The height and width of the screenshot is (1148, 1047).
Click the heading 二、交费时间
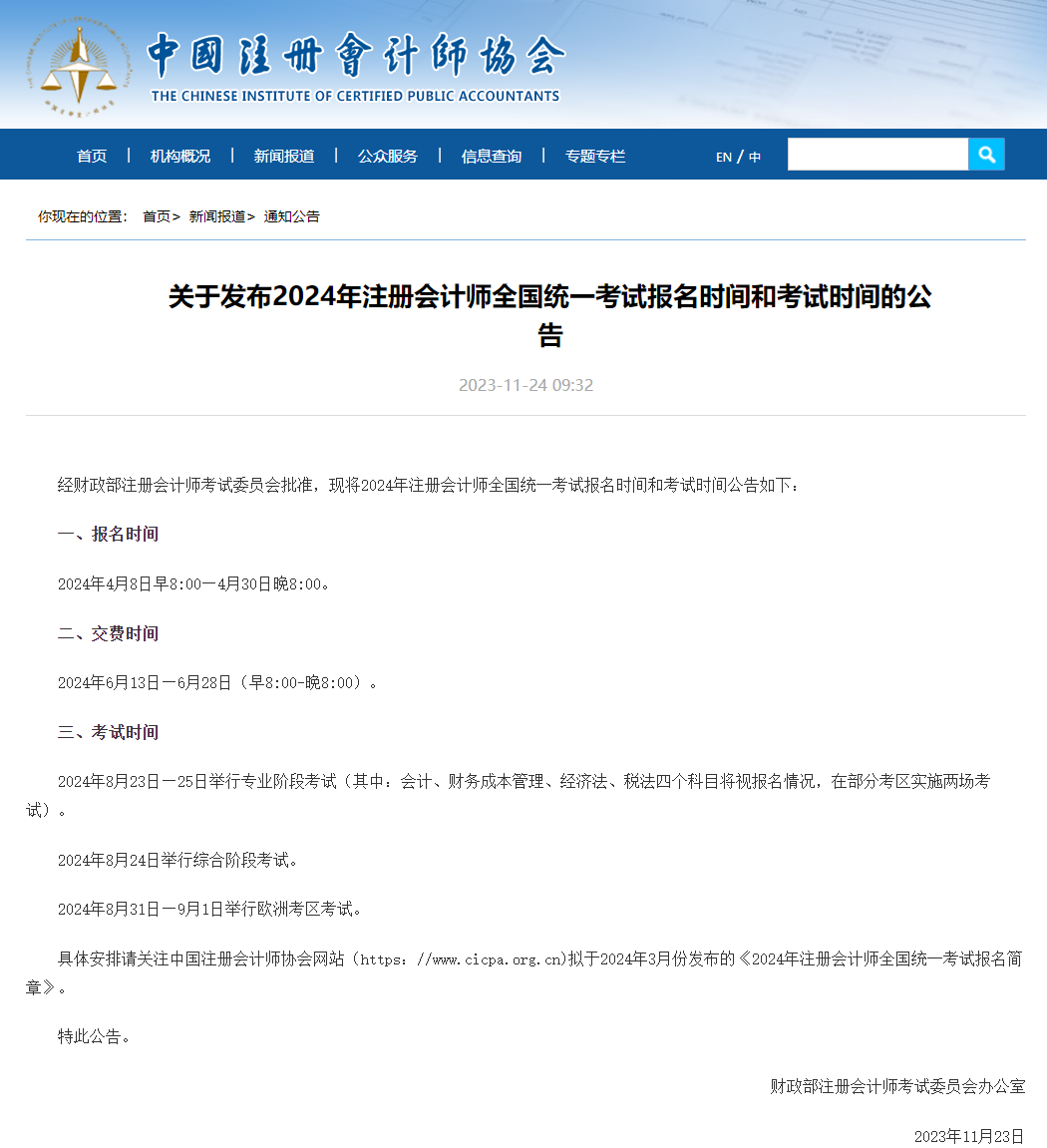click(109, 633)
